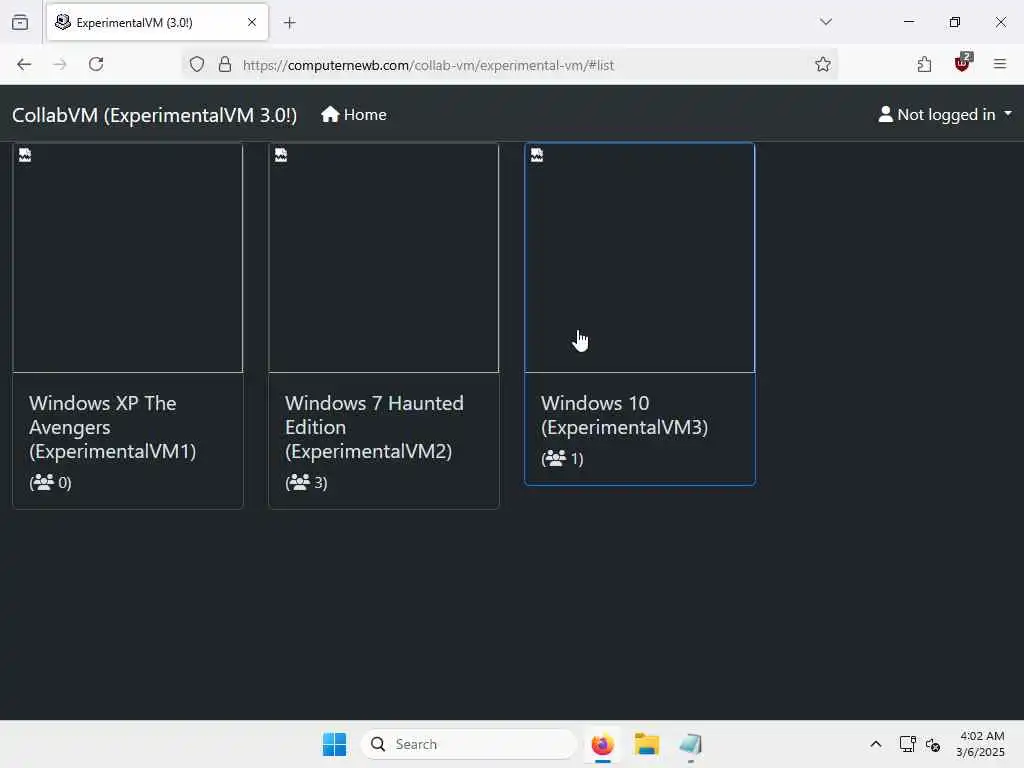Click the forward navigation arrow
1024x768 pixels.
pos(60,65)
